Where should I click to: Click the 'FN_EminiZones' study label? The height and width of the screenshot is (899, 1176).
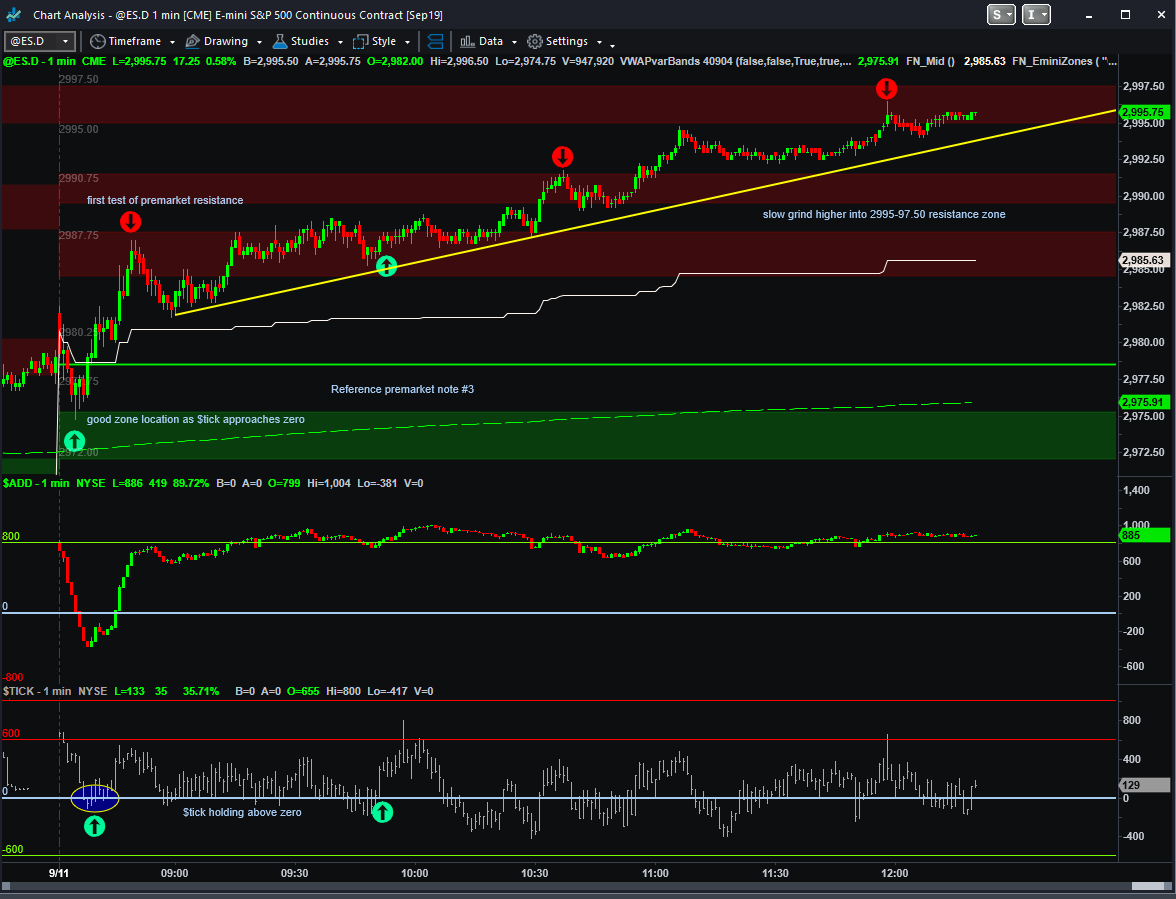[1052, 61]
